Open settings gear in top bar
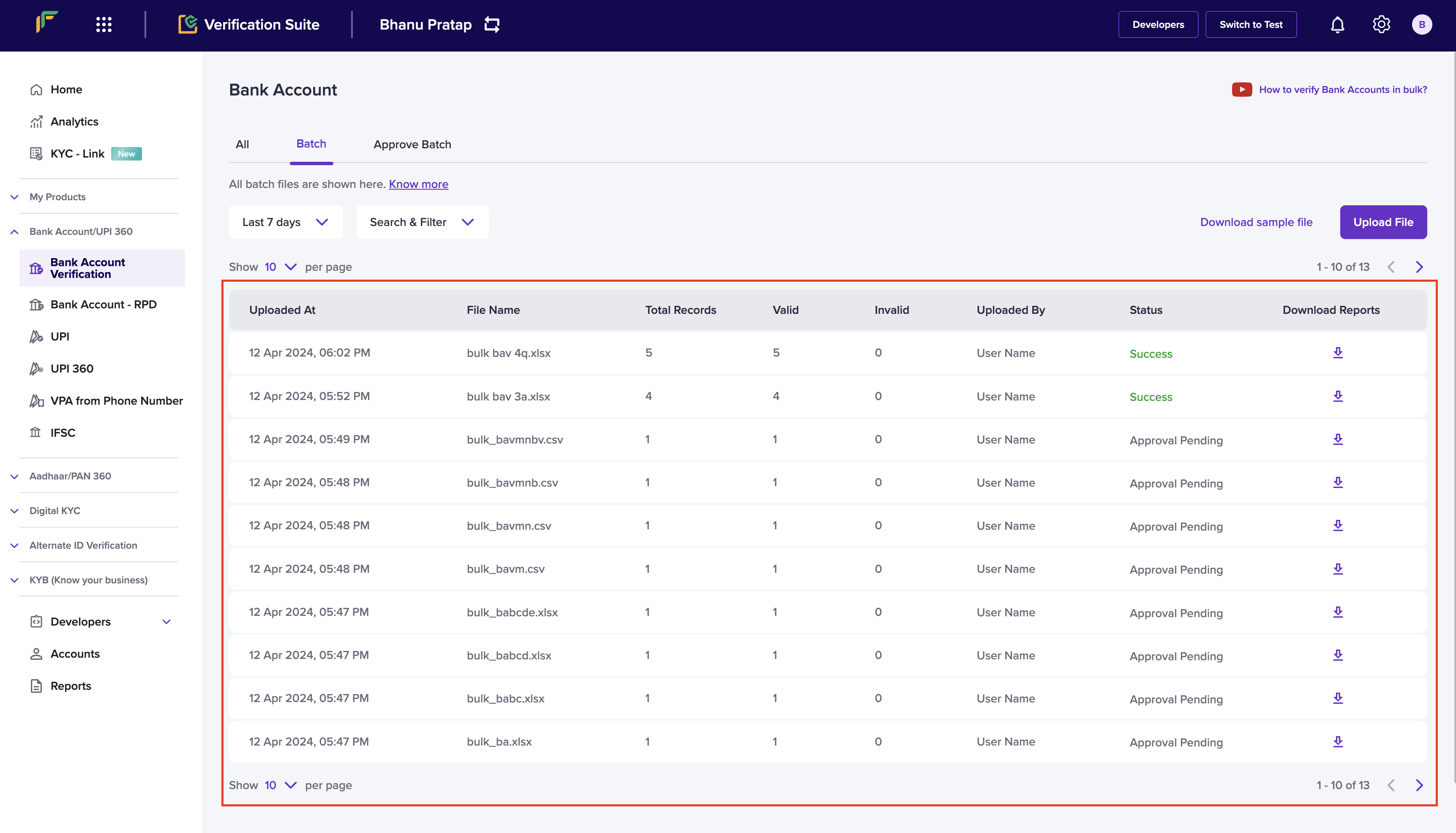The width and height of the screenshot is (1456, 833). pos(1381,24)
